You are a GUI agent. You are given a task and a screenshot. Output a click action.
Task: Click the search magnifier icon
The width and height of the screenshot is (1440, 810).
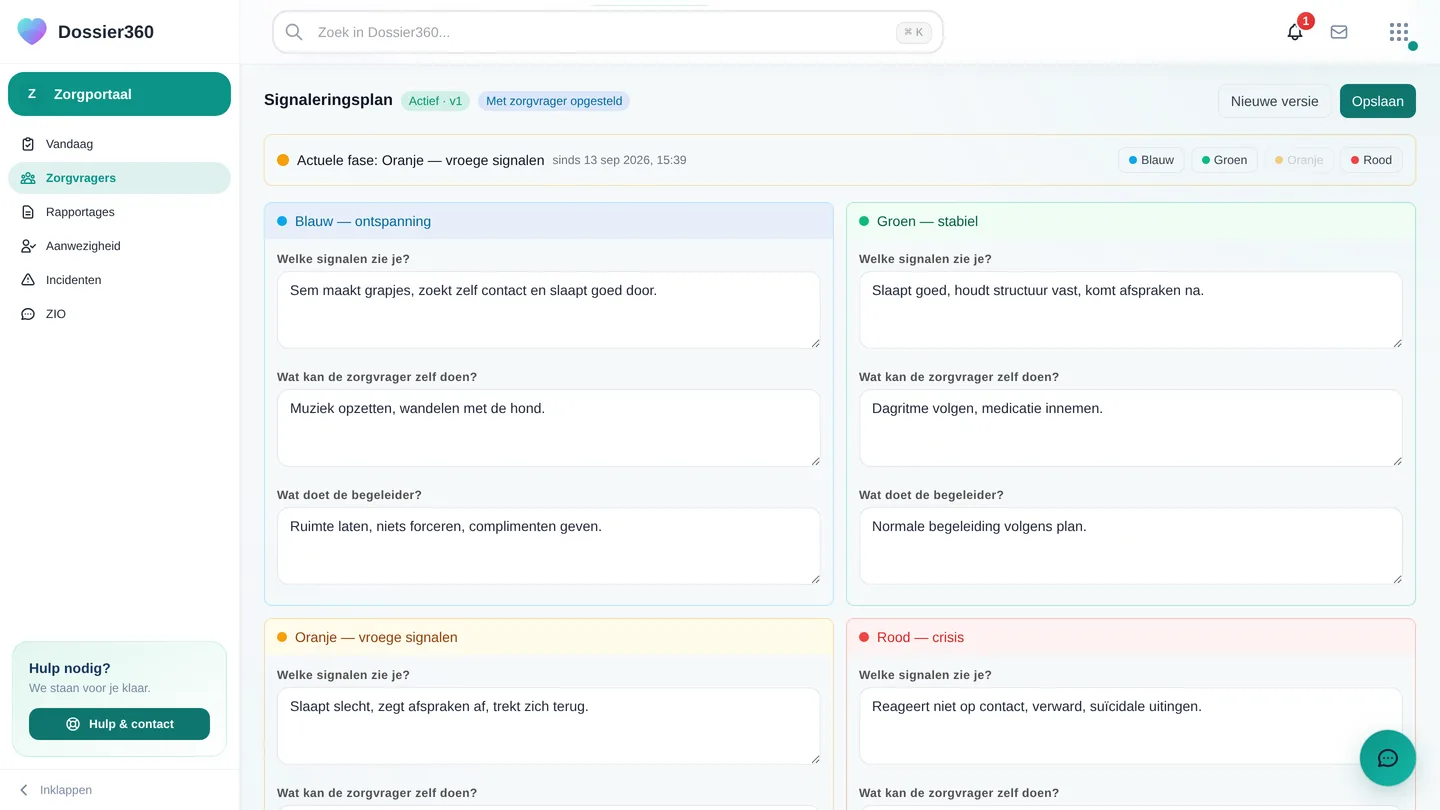(294, 32)
